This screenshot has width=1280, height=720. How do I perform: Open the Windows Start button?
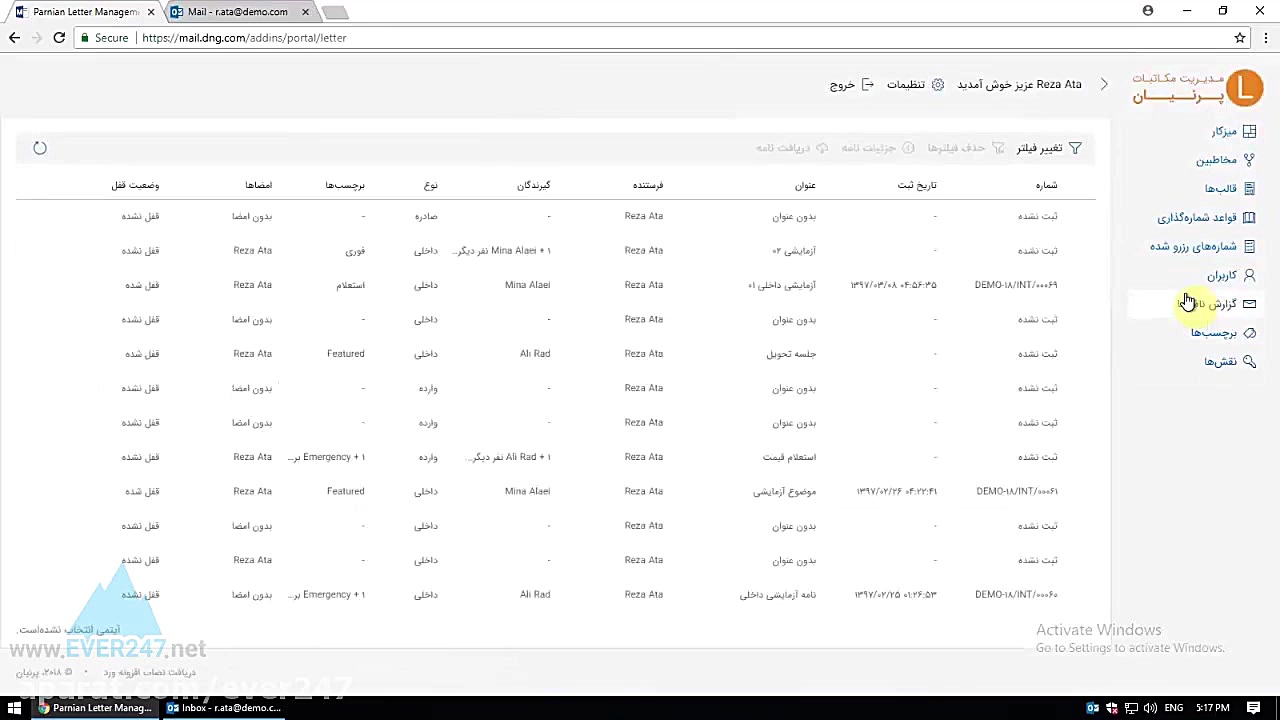tap(14, 708)
